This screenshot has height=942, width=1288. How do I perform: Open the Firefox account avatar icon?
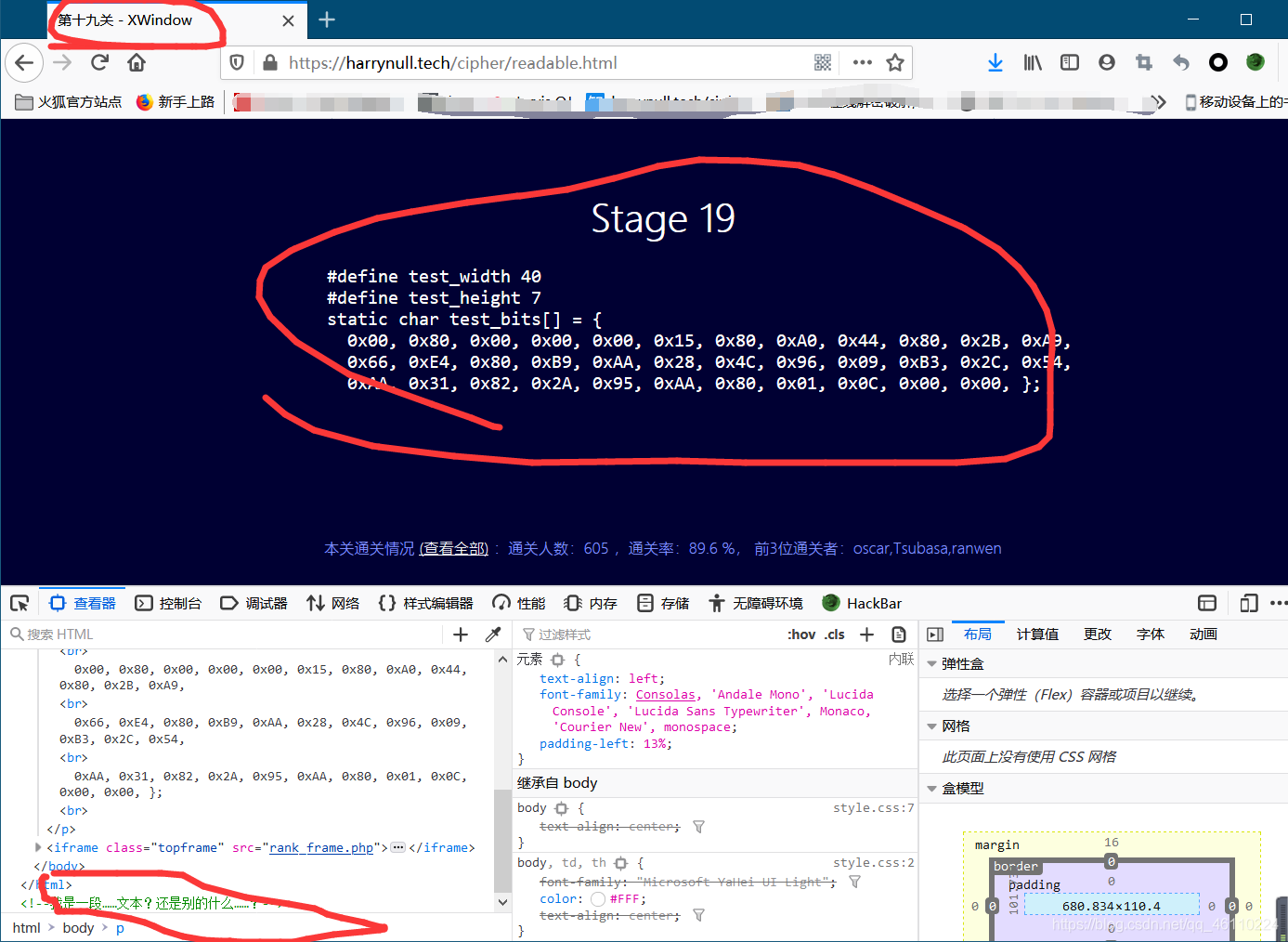pos(1107,62)
